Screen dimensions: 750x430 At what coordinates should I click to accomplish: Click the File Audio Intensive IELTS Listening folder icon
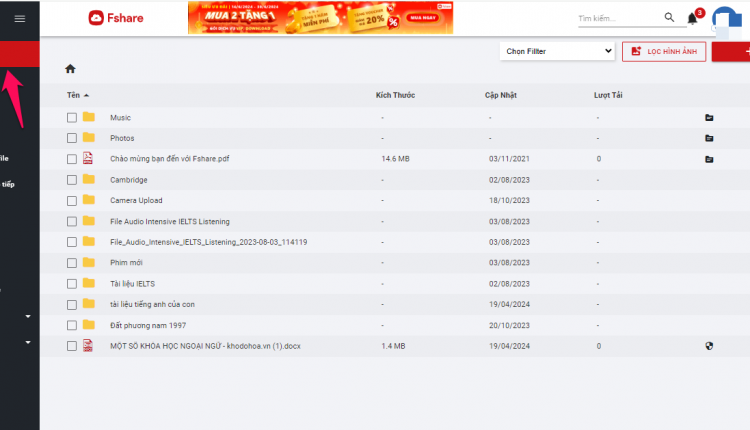[x=88, y=221]
